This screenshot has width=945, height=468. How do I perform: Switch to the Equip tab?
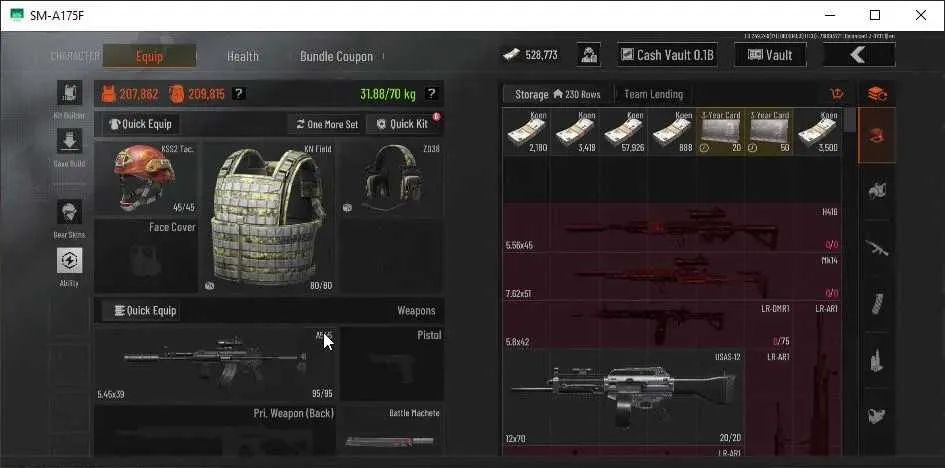[x=149, y=56]
